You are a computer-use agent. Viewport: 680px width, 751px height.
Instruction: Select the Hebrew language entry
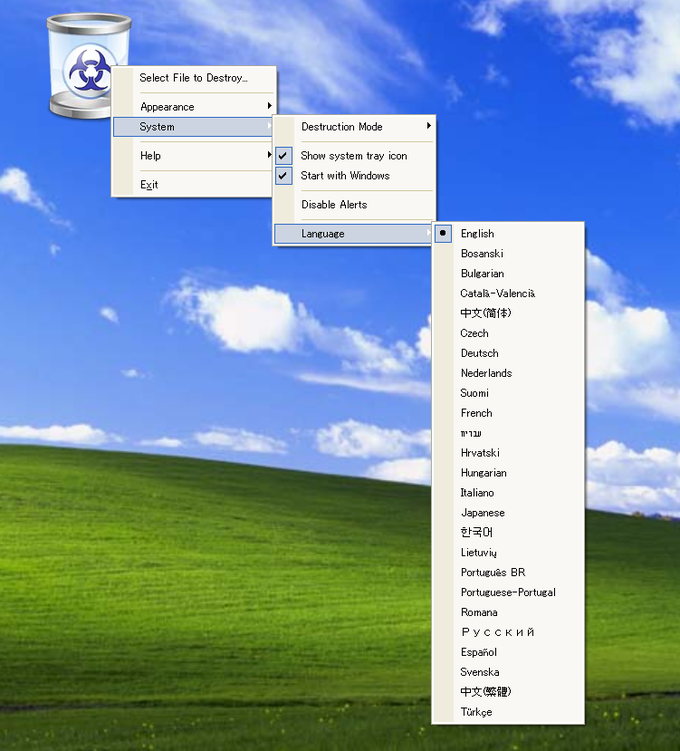coord(508,433)
